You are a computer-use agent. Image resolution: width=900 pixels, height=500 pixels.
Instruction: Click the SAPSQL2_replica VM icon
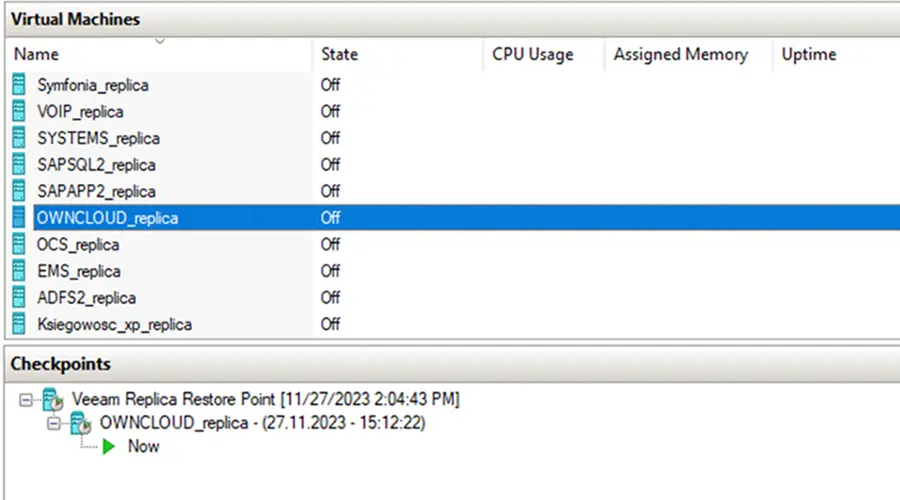(x=19, y=164)
